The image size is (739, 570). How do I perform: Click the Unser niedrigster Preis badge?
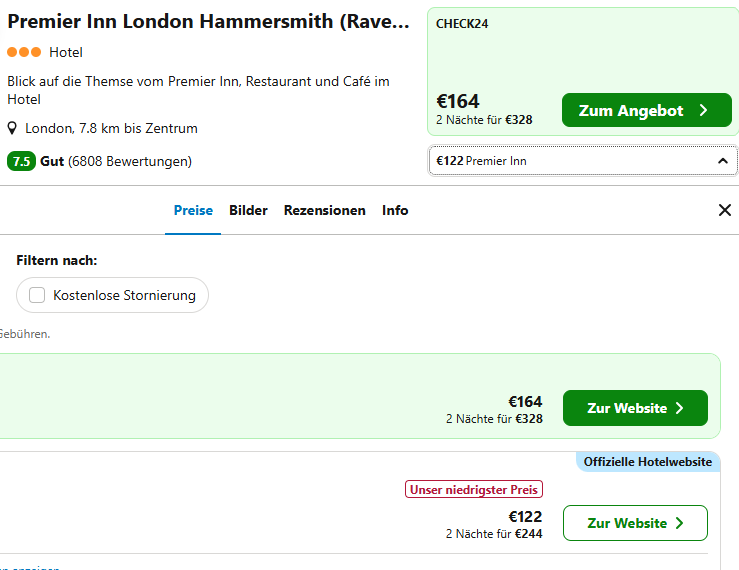pyautogui.click(x=474, y=489)
